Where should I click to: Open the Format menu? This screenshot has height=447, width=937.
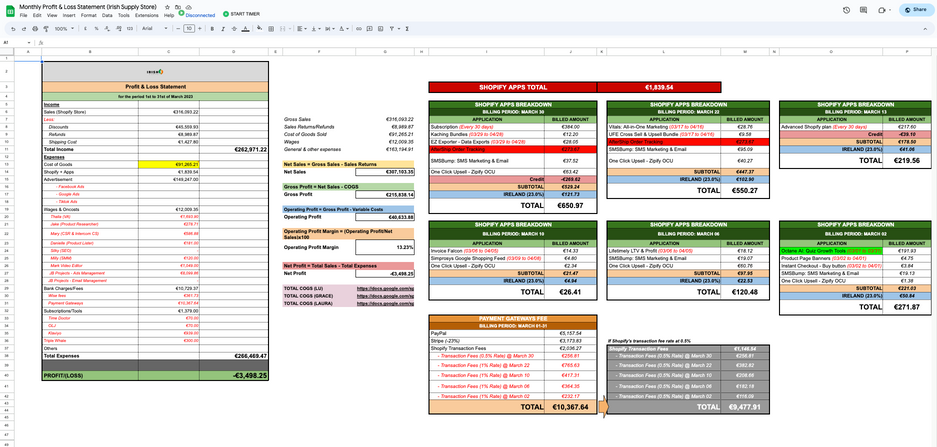tap(88, 16)
